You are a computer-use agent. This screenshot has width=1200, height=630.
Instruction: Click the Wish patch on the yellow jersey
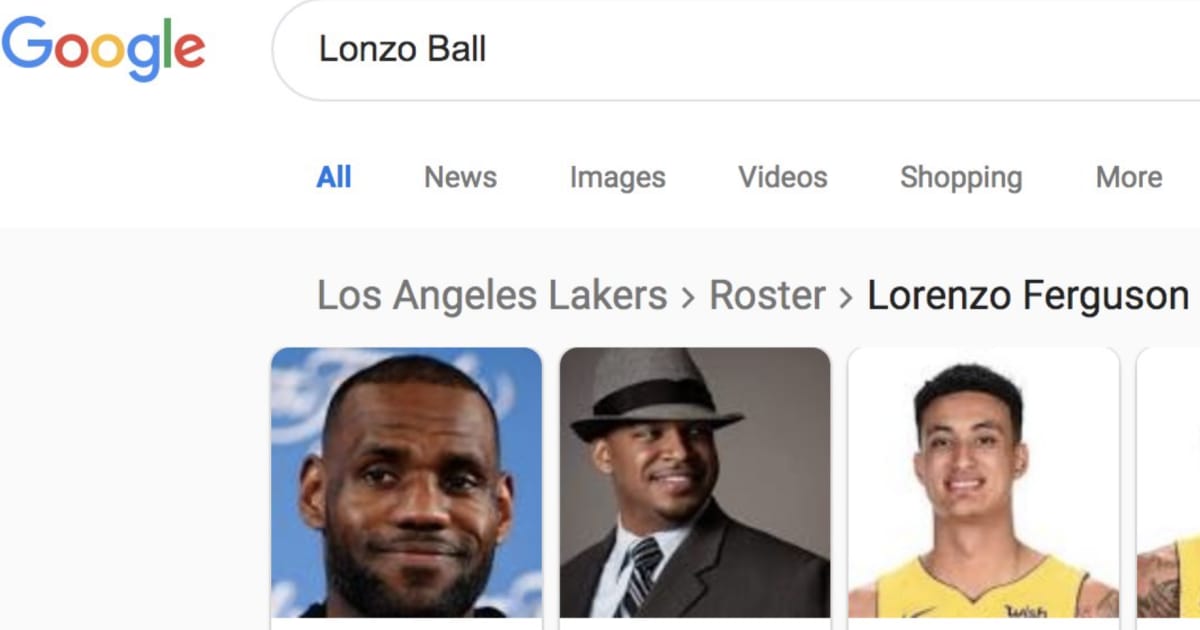pyautogui.click(x=1025, y=610)
